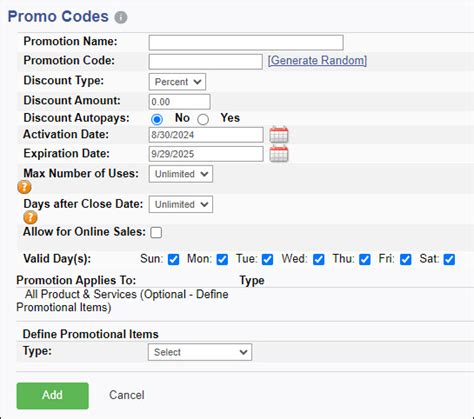Image resolution: width=474 pixels, height=419 pixels.
Task: Click the Cancel link
Action: tap(127, 395)
